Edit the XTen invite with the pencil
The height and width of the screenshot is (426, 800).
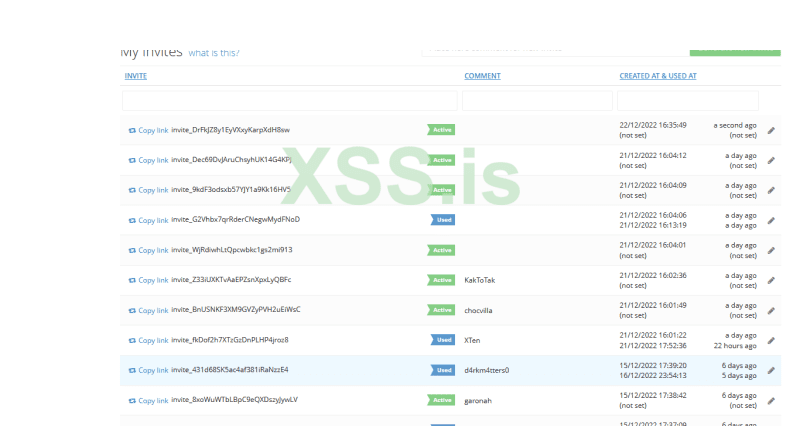click(x=771, y=340)
